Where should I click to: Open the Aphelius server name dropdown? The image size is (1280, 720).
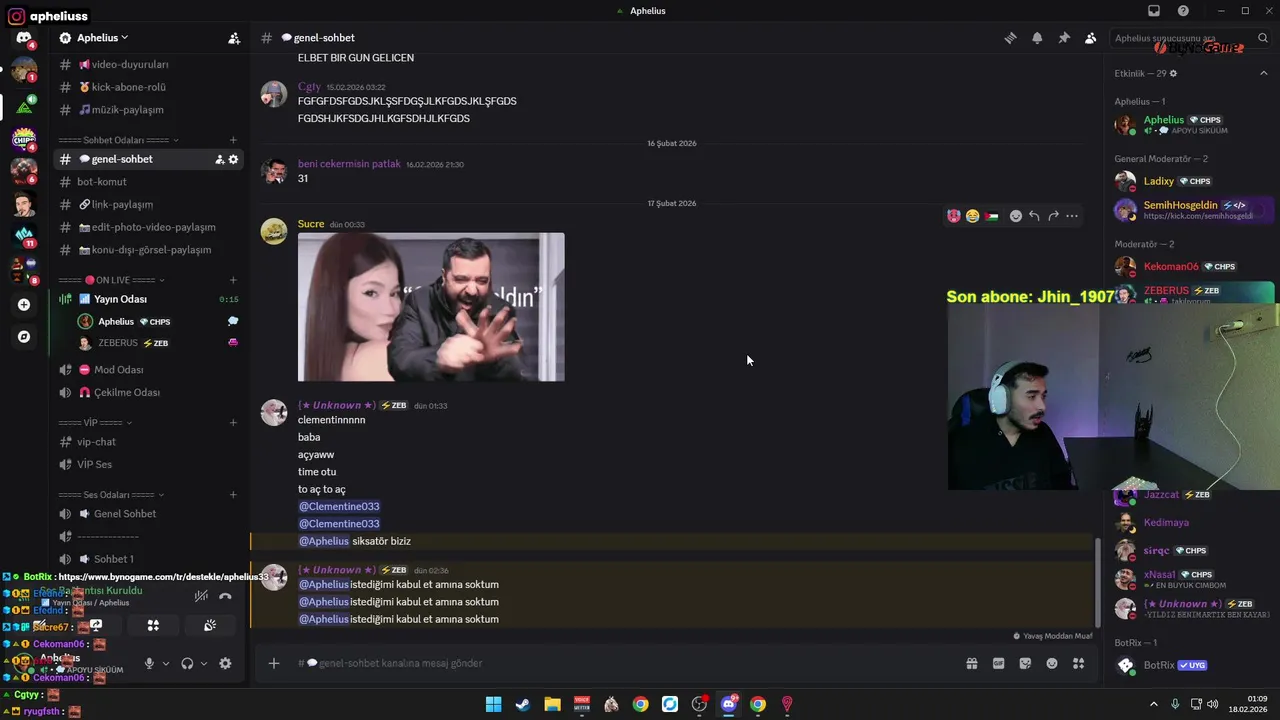(102, 38)
